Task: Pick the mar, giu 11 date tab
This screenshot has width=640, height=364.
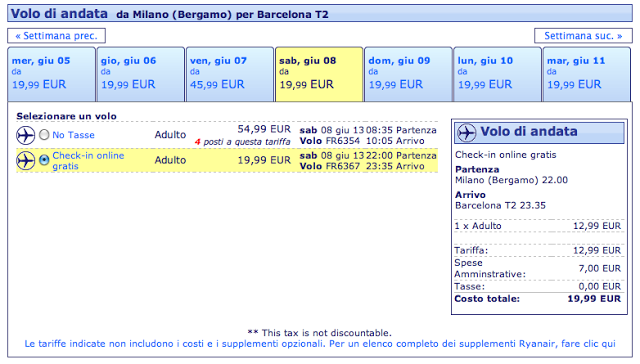Action: [x=587, y=74]
